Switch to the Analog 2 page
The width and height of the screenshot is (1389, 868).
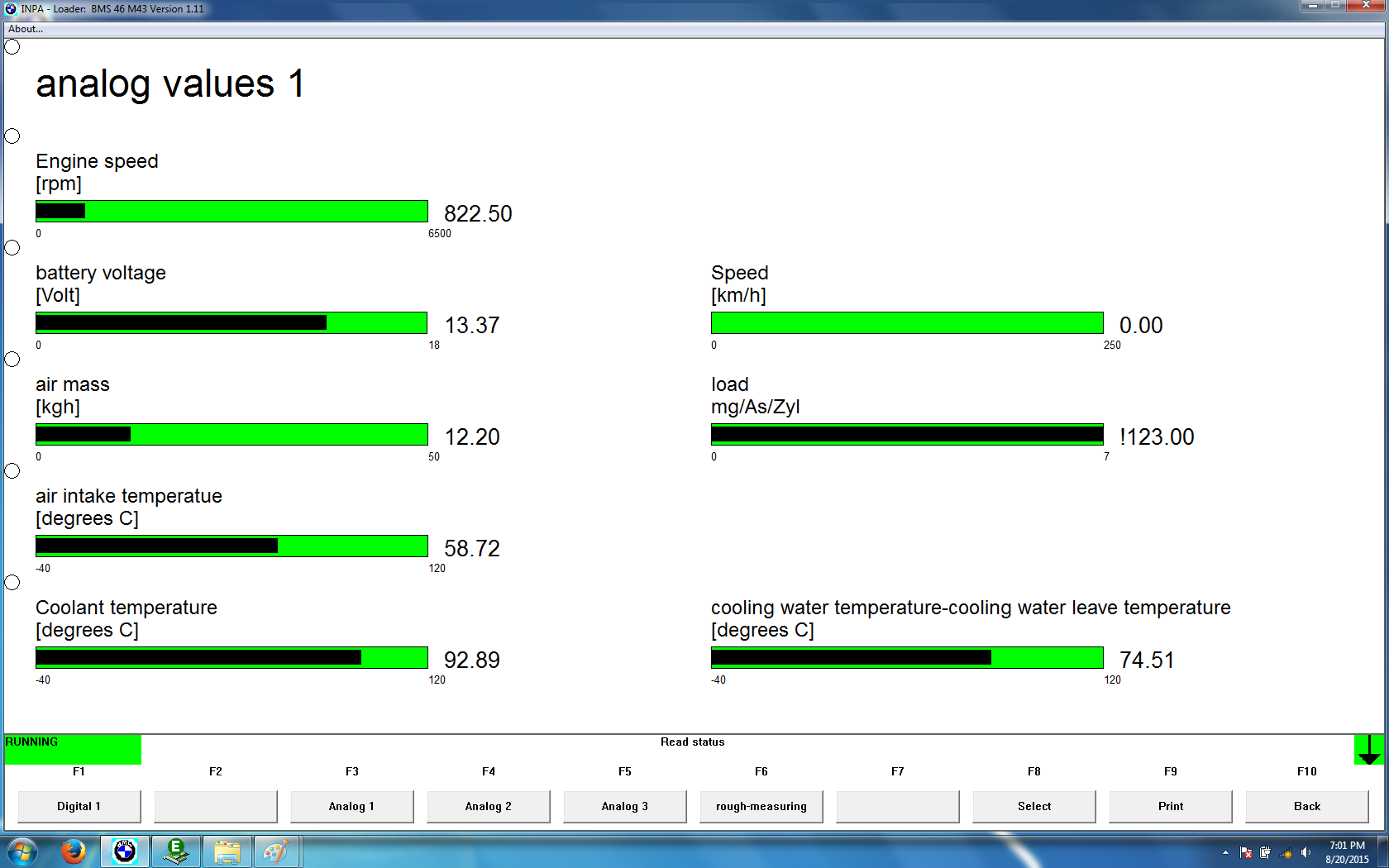point(488,806)
